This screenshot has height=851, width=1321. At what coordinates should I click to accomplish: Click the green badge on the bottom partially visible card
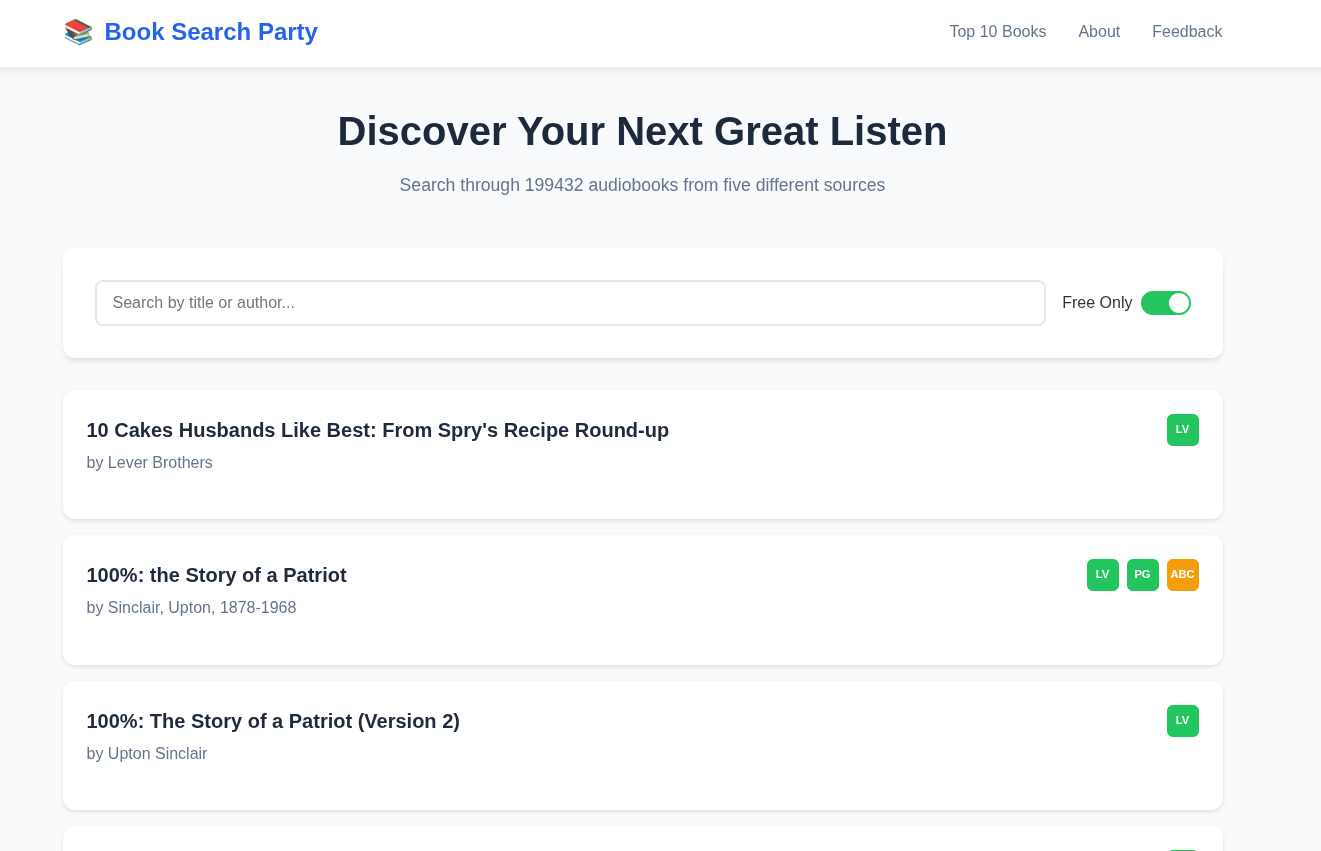coord(1182,849)
